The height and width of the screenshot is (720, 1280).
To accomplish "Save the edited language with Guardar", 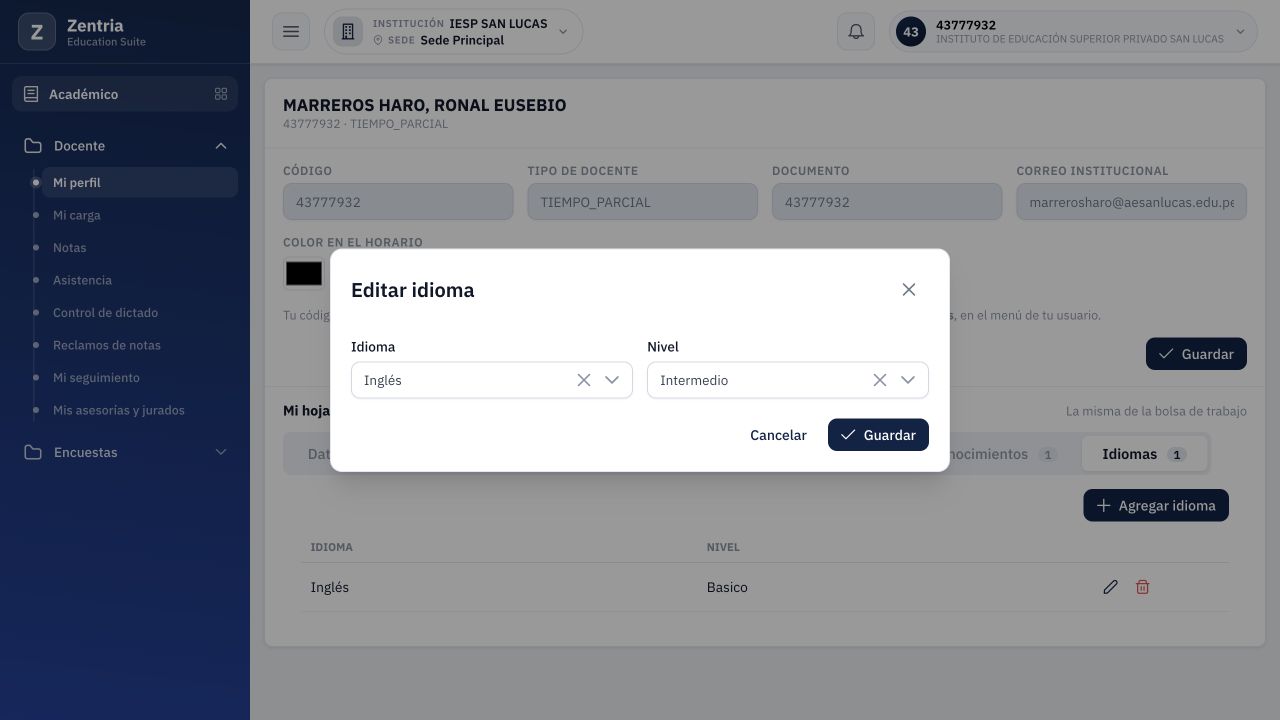I will (878, 435).
